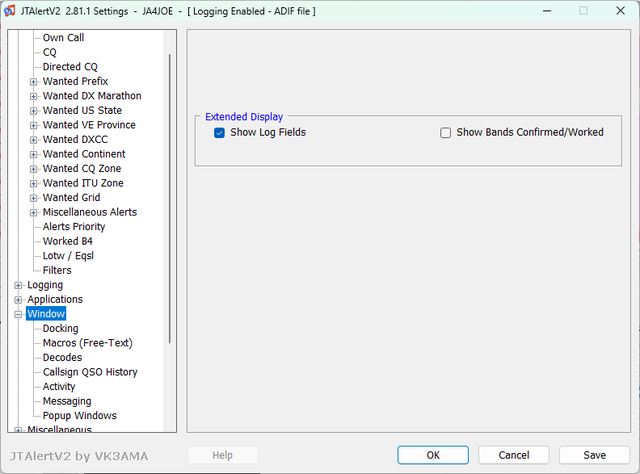The width and height of the screenshot is (640, 474).
Task: Select Wanted Prefix tree label
Action: (x=75, y=81)
